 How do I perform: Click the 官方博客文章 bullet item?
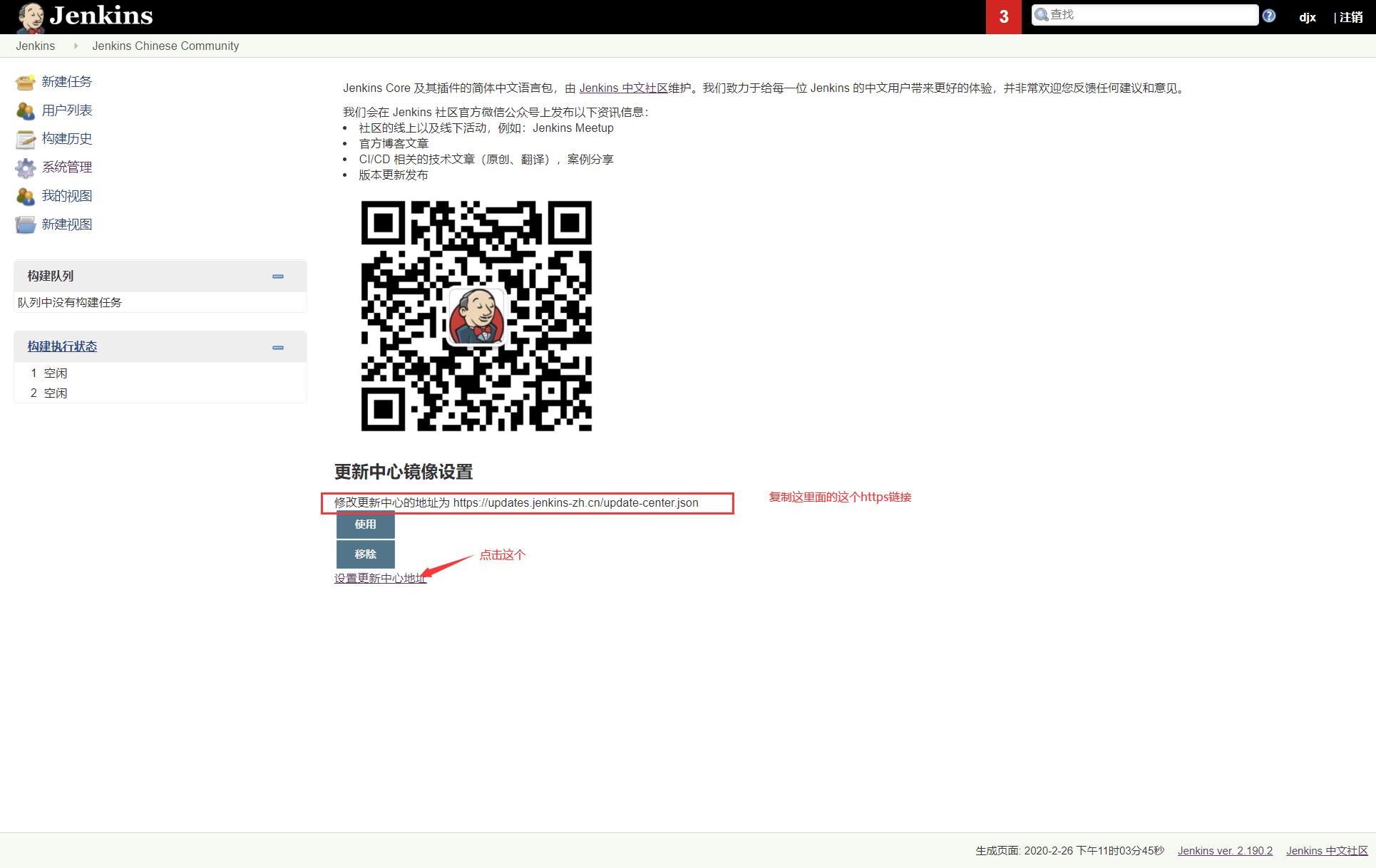point(394,144)
